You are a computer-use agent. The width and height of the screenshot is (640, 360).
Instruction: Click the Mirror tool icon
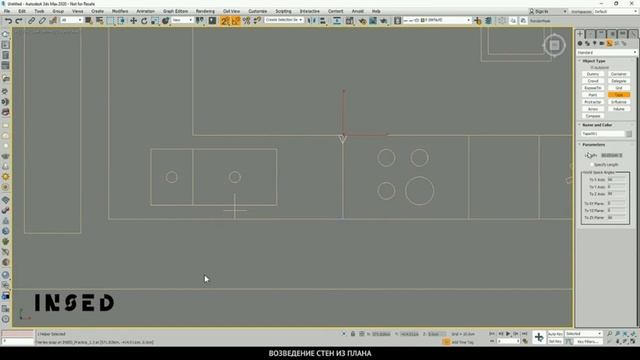click(312, 20)
